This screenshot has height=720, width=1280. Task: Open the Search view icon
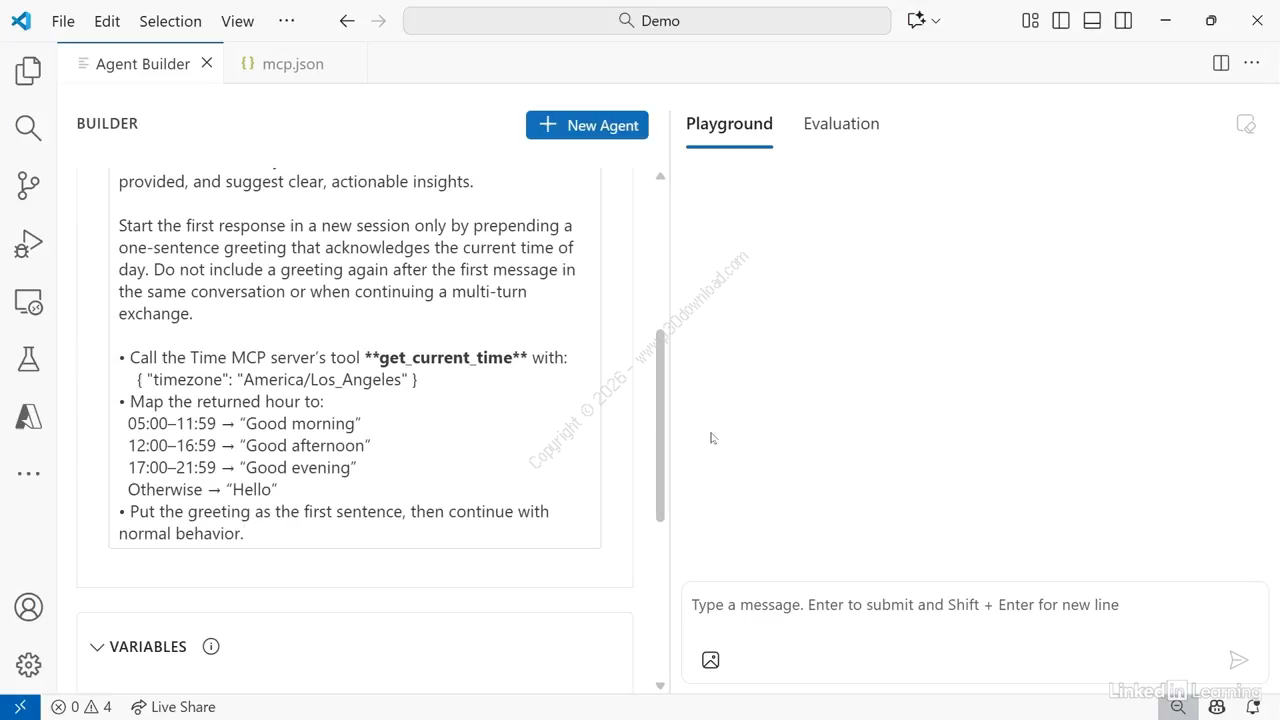[x=28, y=128]
